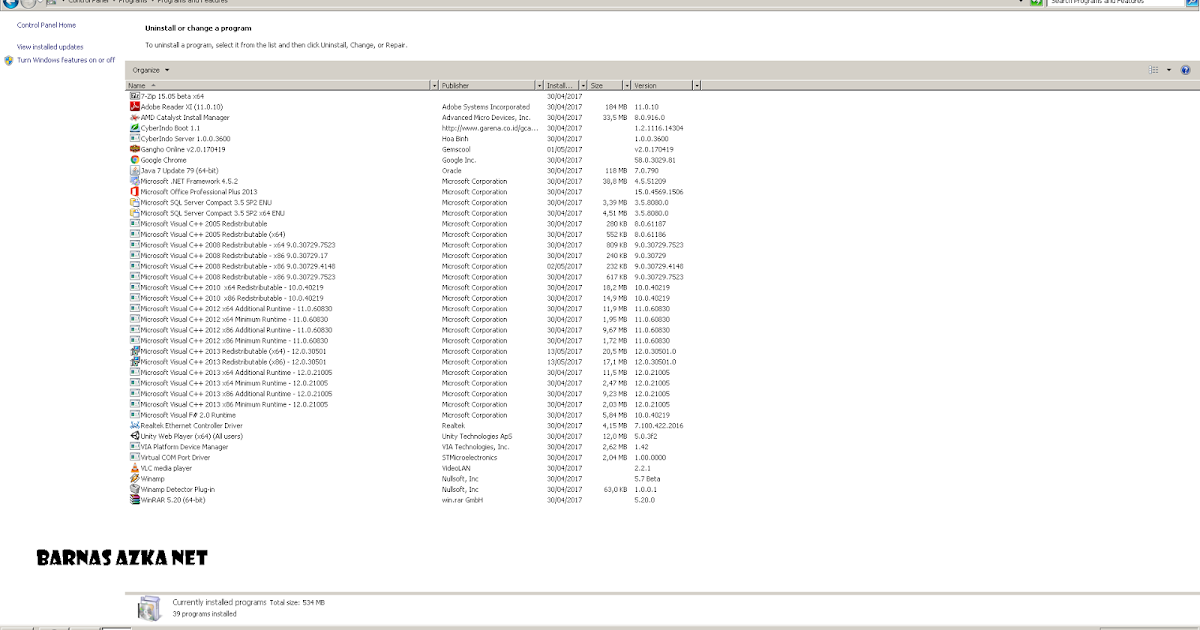
Task: Click the SQL Server Compact 3.5 SP2 ENU icon
Action: click(x=134, y=202)
